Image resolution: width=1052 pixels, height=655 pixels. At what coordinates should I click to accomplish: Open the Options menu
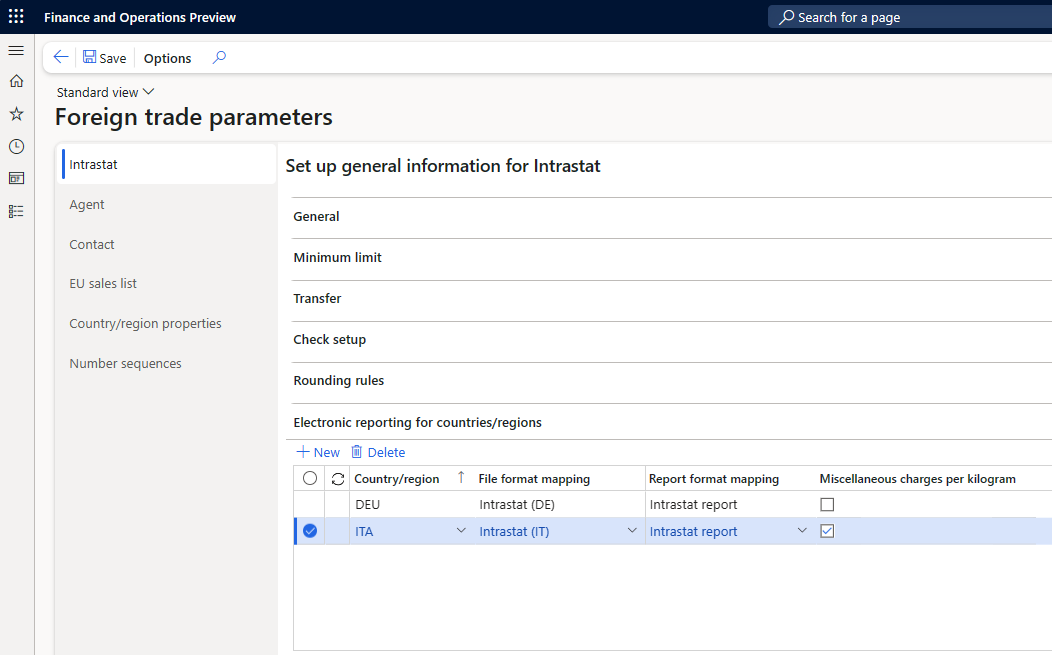point(167,58)
